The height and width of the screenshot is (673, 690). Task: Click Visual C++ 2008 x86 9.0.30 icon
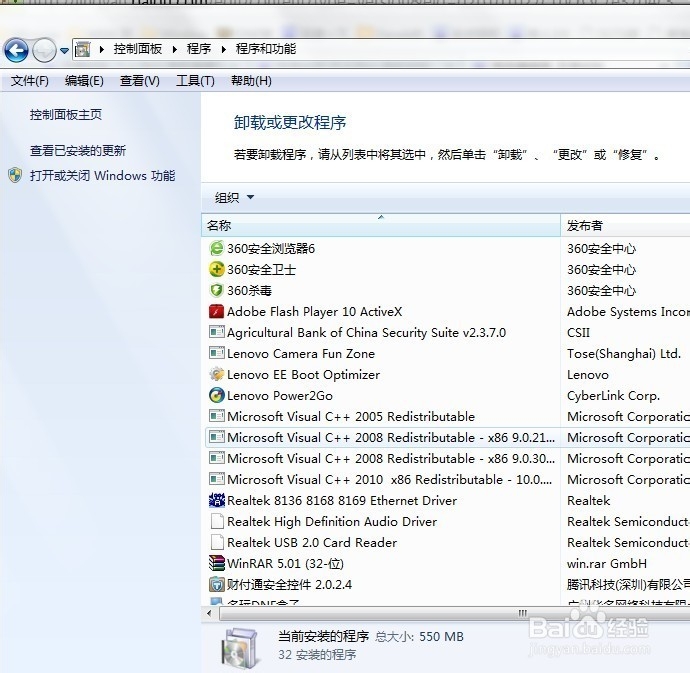coord(217,459)
